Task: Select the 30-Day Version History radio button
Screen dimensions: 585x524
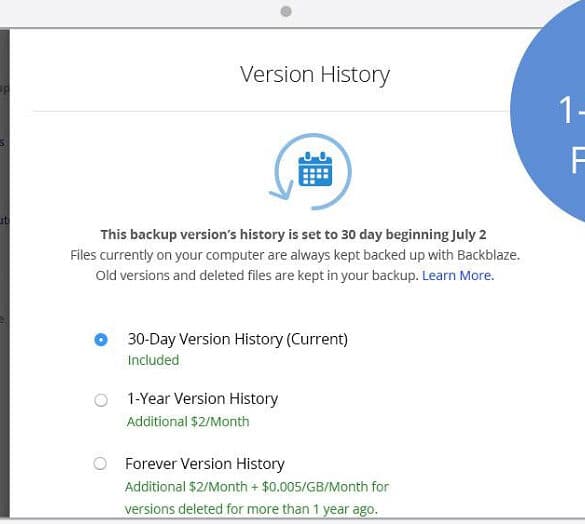Action: pyautogui.click(x=101, y=340)
